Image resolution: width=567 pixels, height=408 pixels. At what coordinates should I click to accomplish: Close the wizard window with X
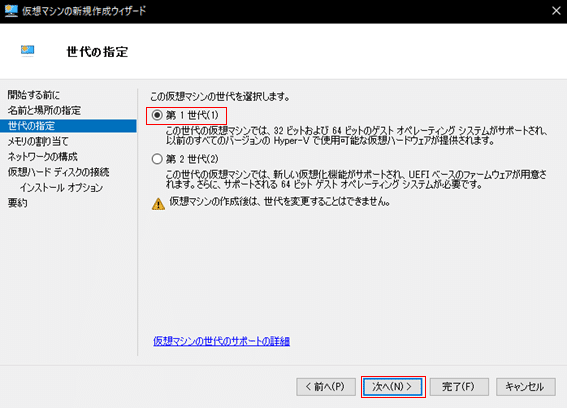click(556, 11)
